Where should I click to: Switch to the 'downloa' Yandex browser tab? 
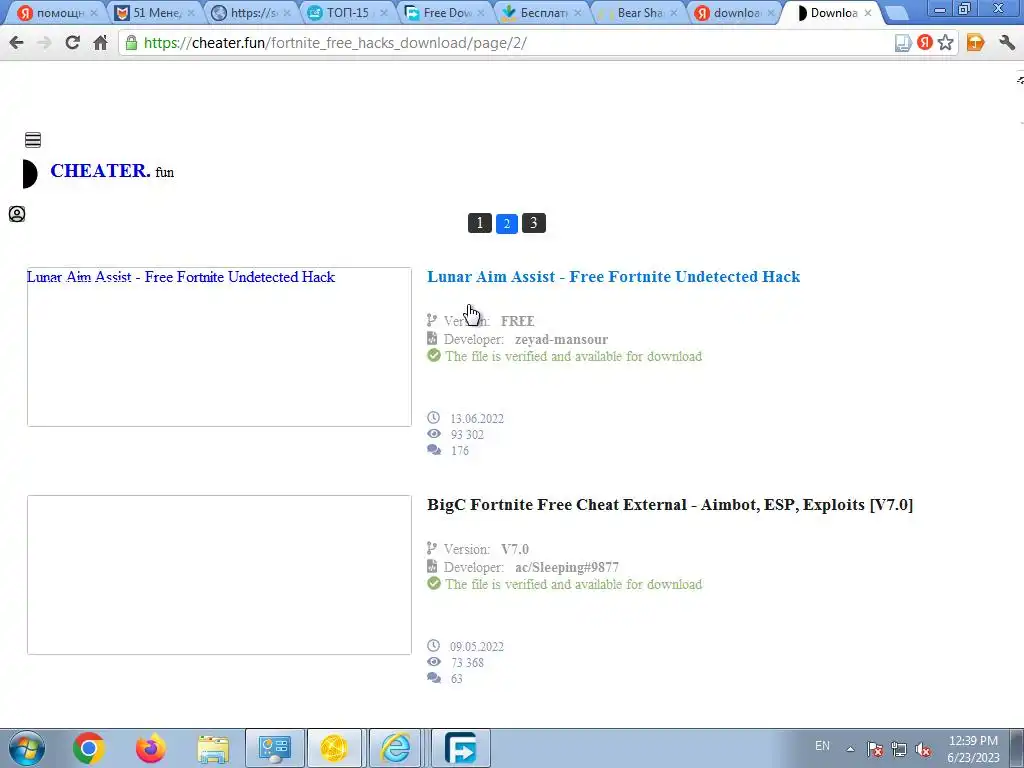(736, 12)
